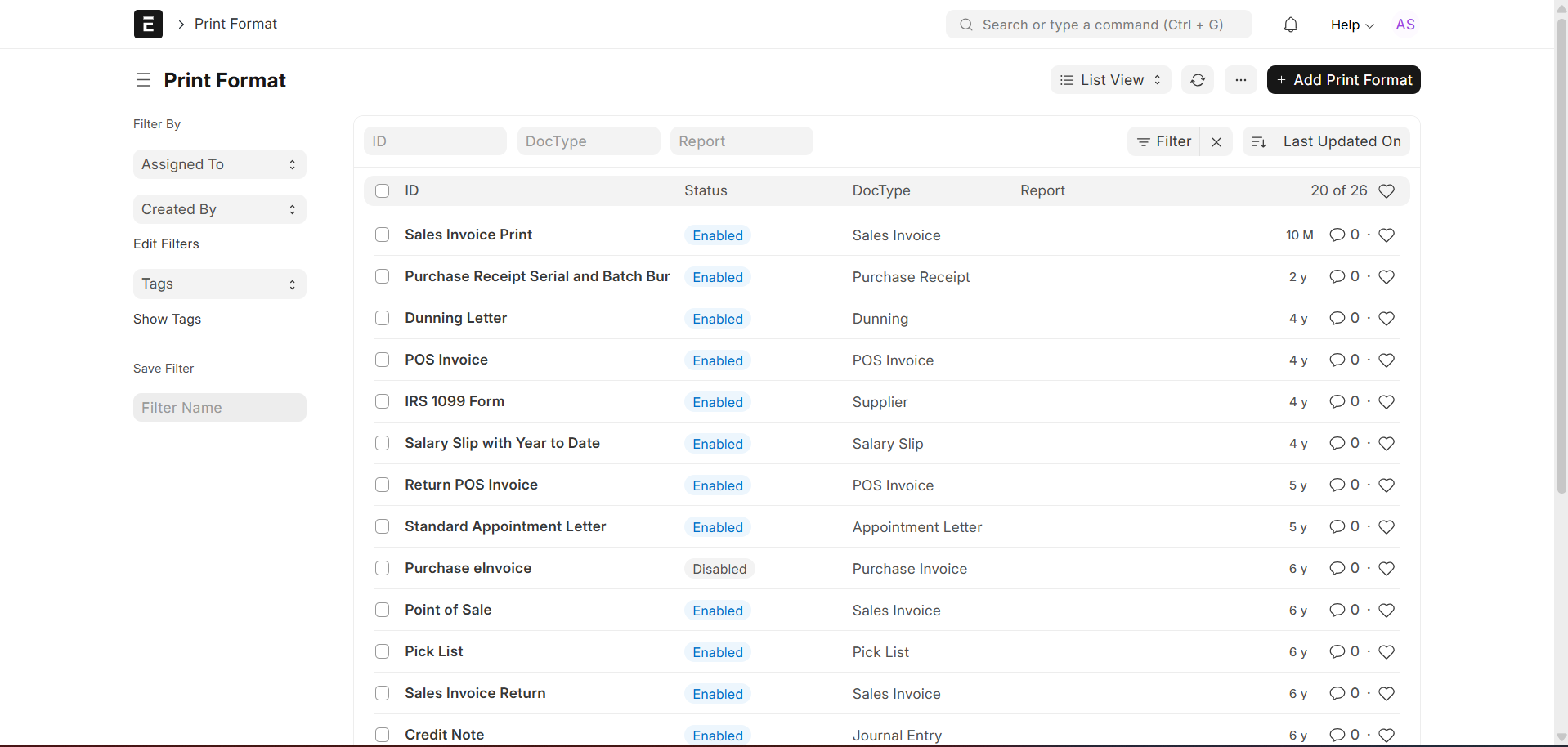This screenshot has width=1568, height=747.
Task: Like the Sales Invoice Print row heart
Action: point(1386,235)
